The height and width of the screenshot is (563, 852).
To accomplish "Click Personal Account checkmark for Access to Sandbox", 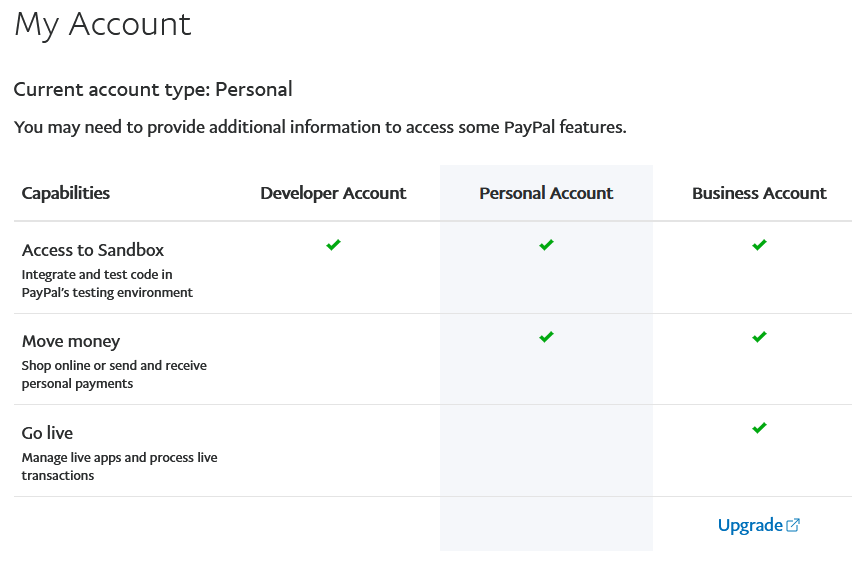I will click(x=546, y=245).
